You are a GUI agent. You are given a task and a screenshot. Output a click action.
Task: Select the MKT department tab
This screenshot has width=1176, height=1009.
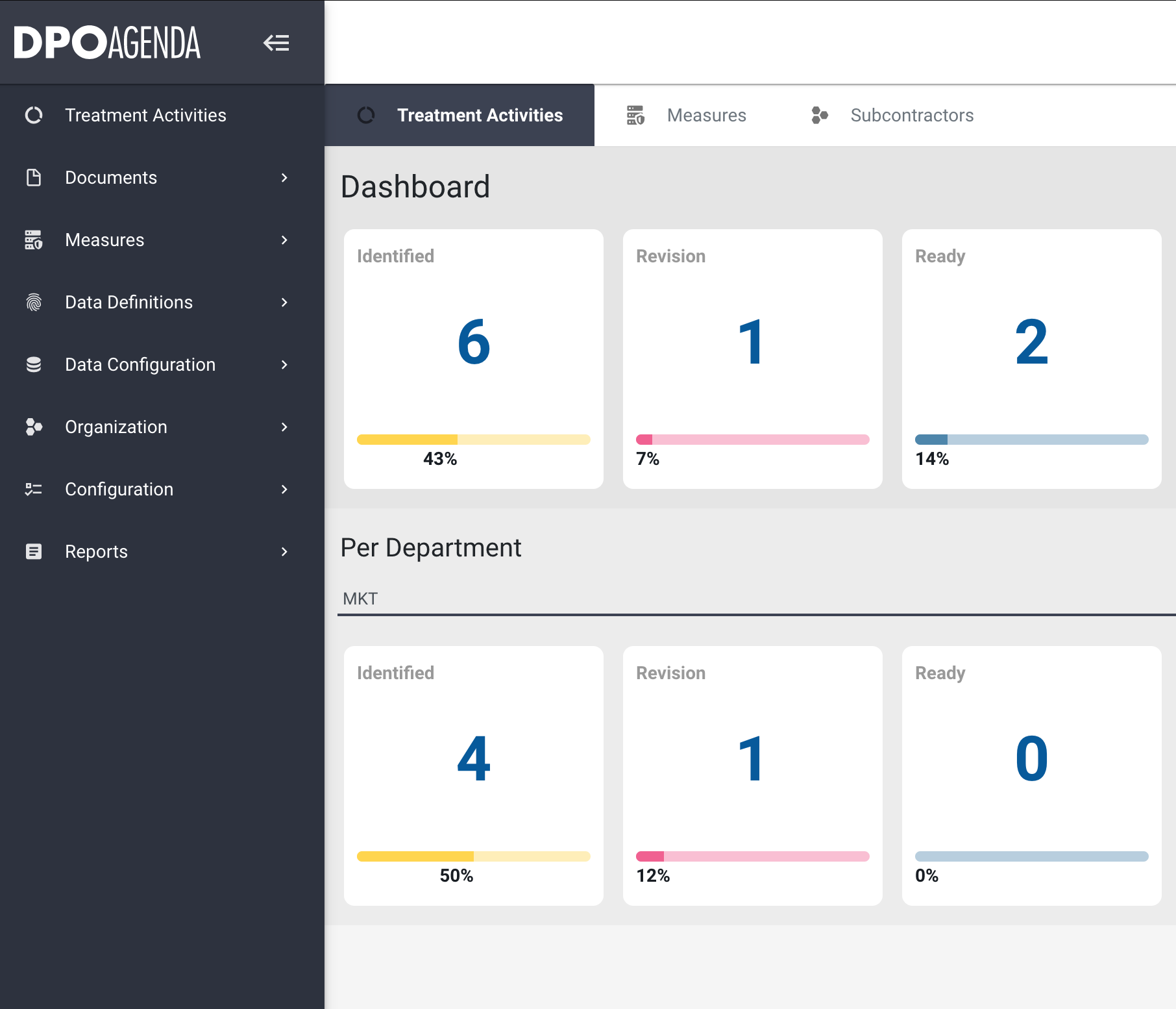[x=360, y=598]
